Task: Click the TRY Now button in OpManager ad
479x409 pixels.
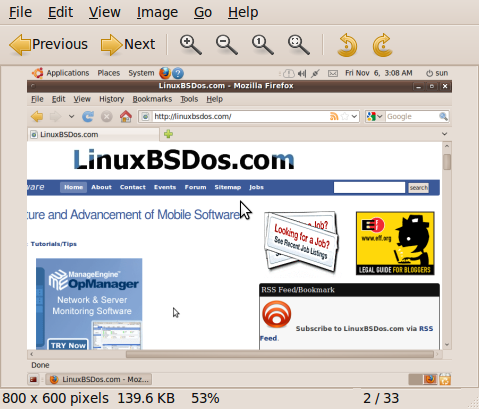Action: click(68, 345)
